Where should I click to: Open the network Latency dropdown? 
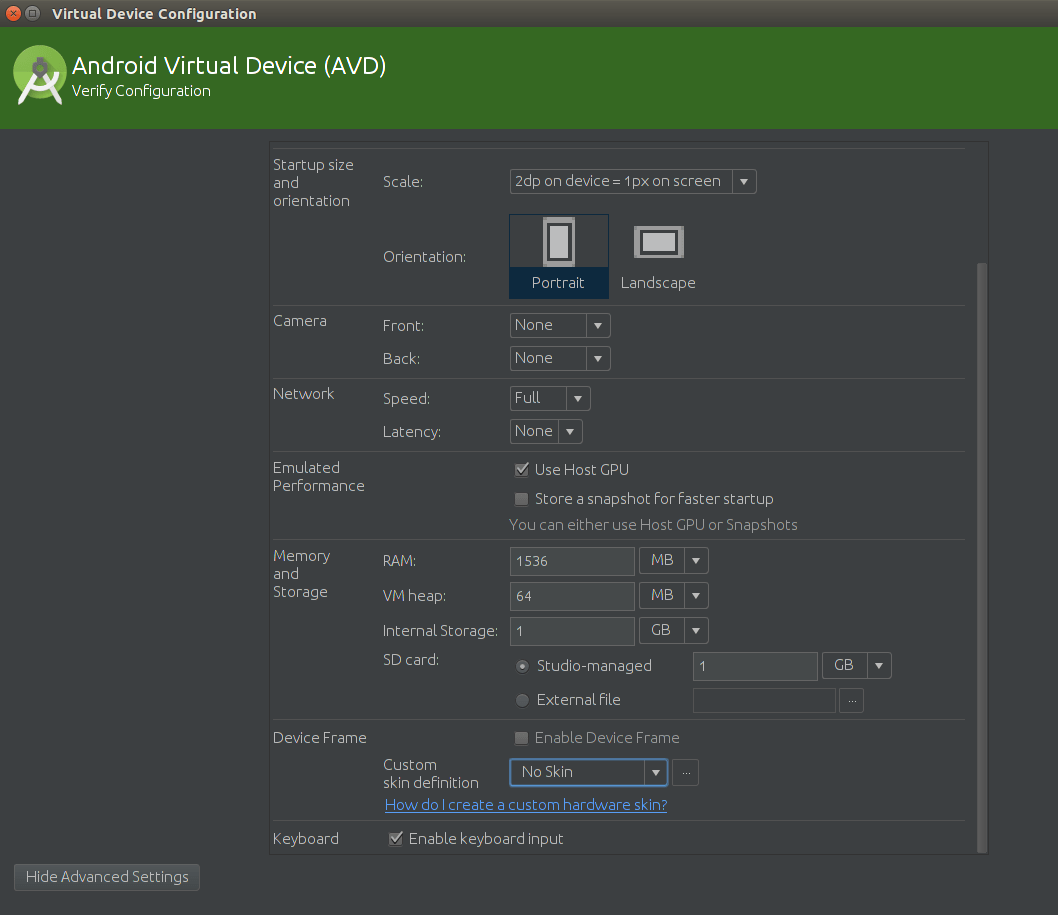[546, 431]
